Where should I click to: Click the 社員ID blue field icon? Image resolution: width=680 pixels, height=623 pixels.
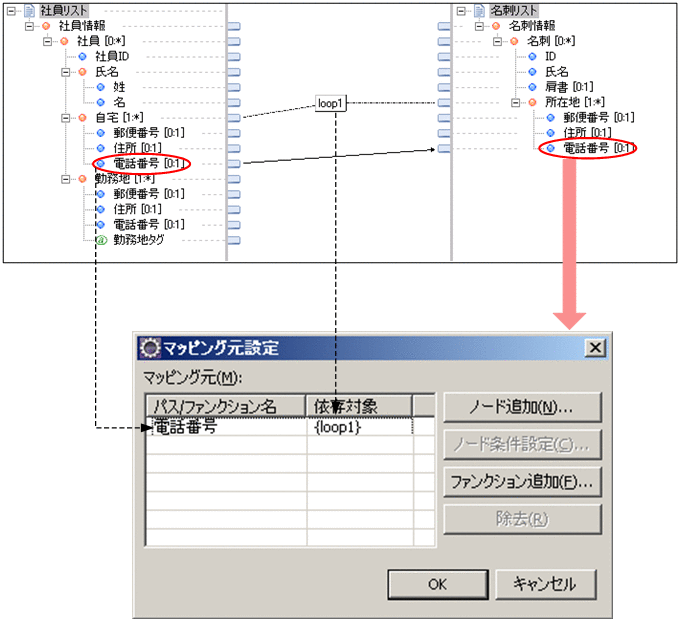pyautogui.click(x=82, y=56)
